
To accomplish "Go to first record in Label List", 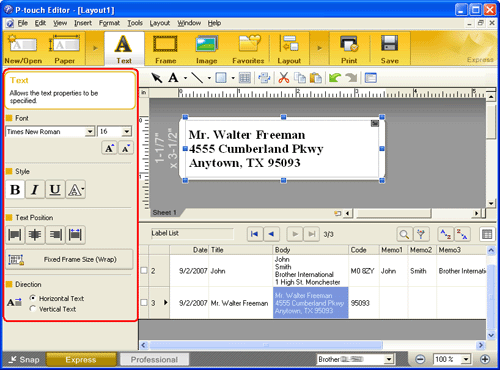I will point(255,234).
